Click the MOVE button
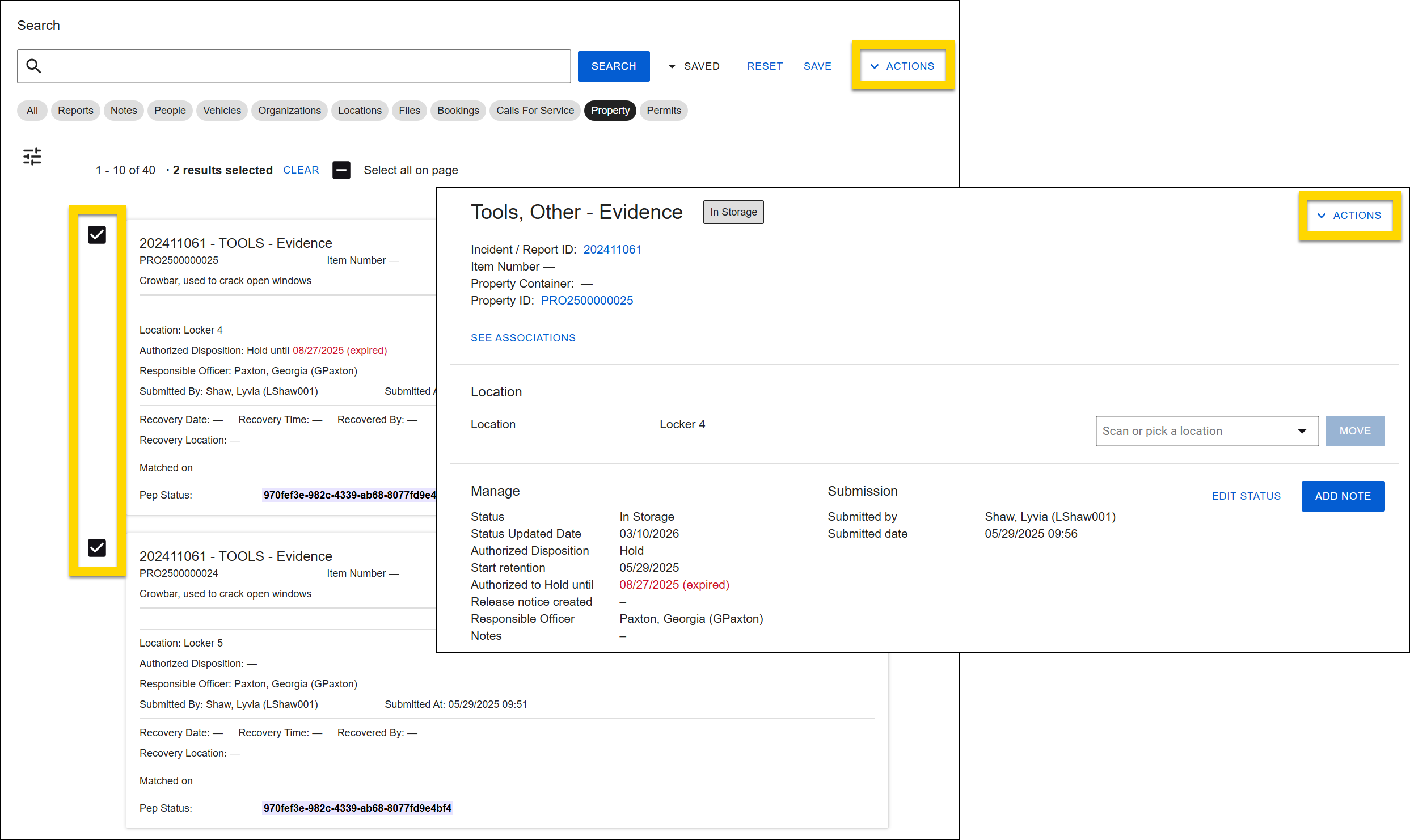 click(1355, 431)
